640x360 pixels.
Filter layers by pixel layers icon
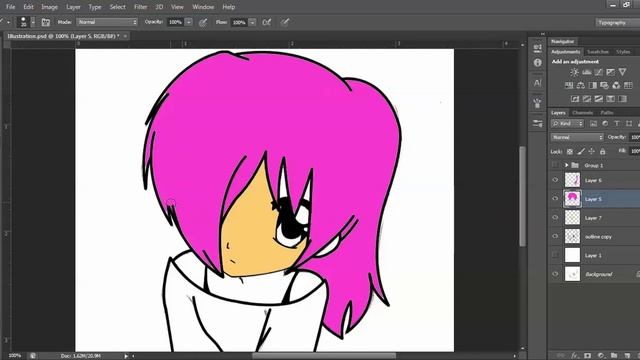click(593, 124)
